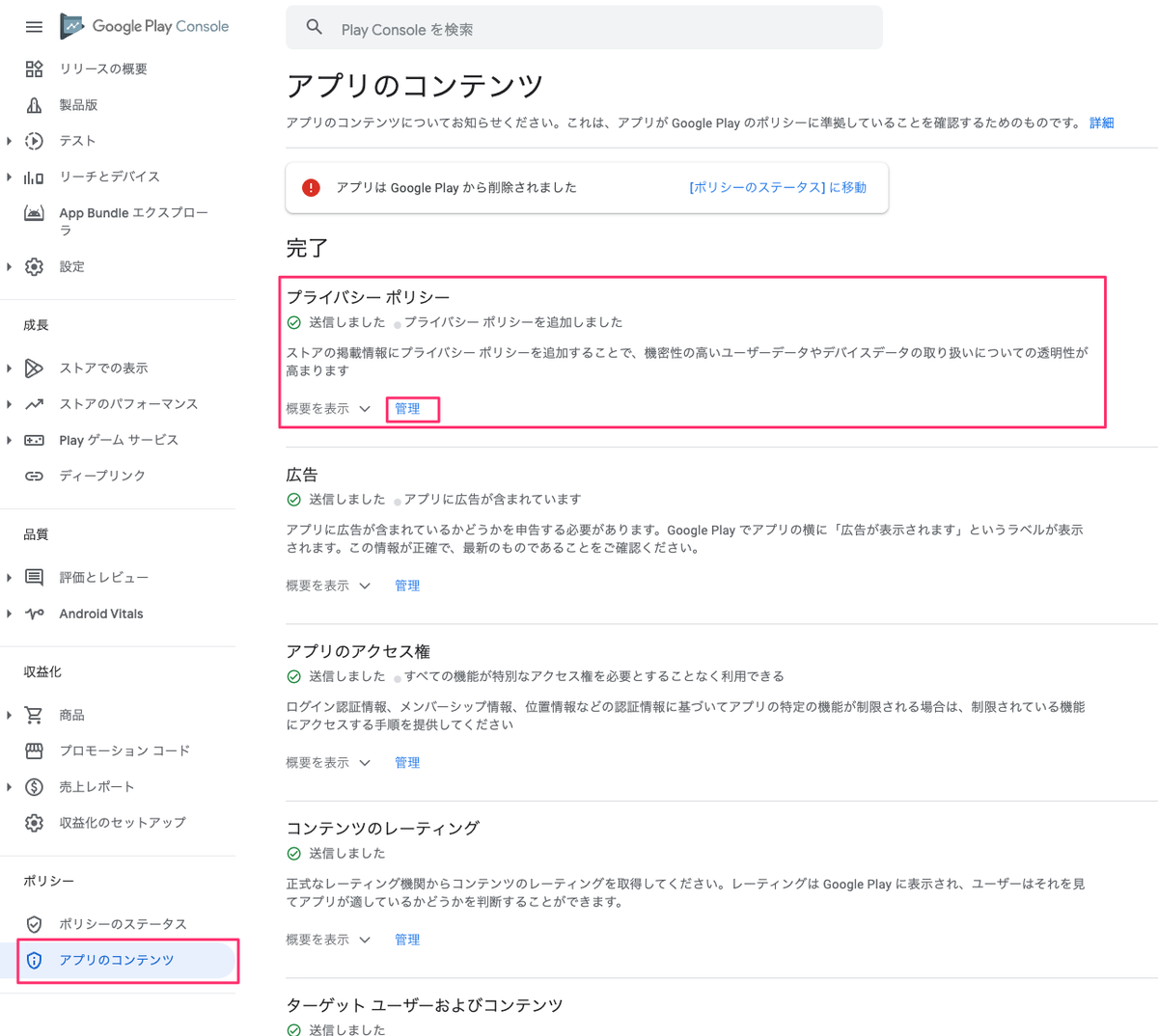Click the ターゲット ユーザーおよびコンテンツ heading

point(425,1005)
